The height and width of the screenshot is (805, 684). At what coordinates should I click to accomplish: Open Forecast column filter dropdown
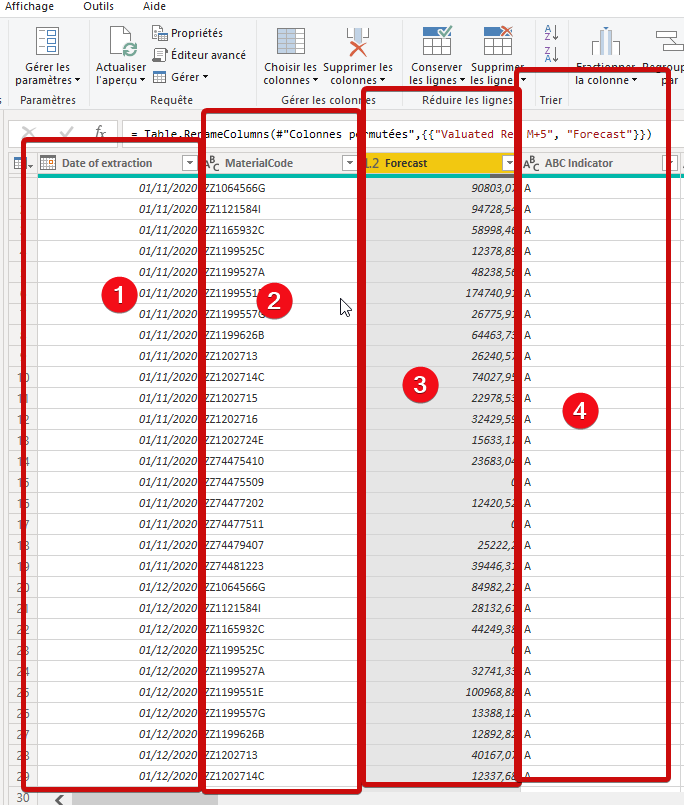click(508, 163)
